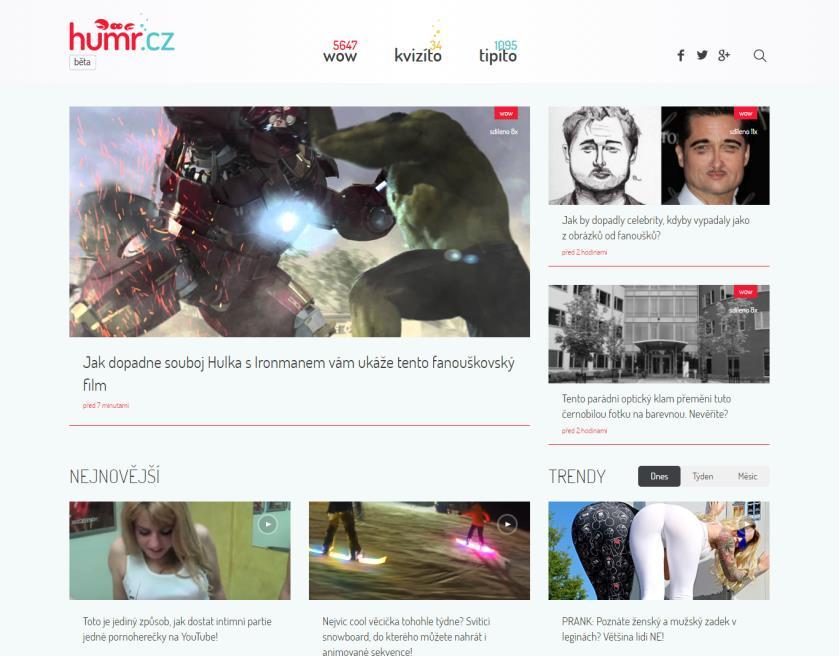Click the wow badge on Hulk image

[506, 113]
